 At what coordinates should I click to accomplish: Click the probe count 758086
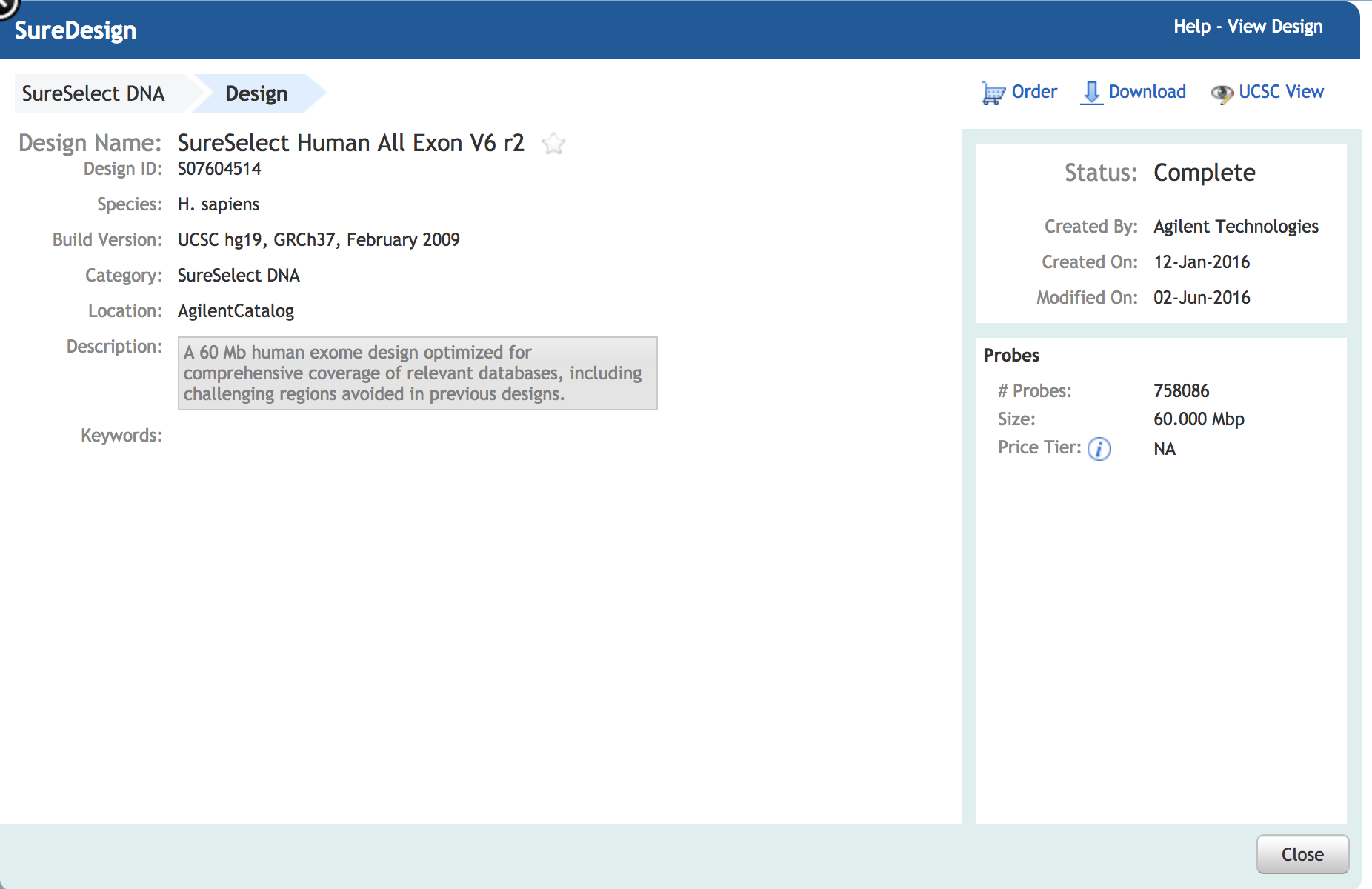(1182, 391)
